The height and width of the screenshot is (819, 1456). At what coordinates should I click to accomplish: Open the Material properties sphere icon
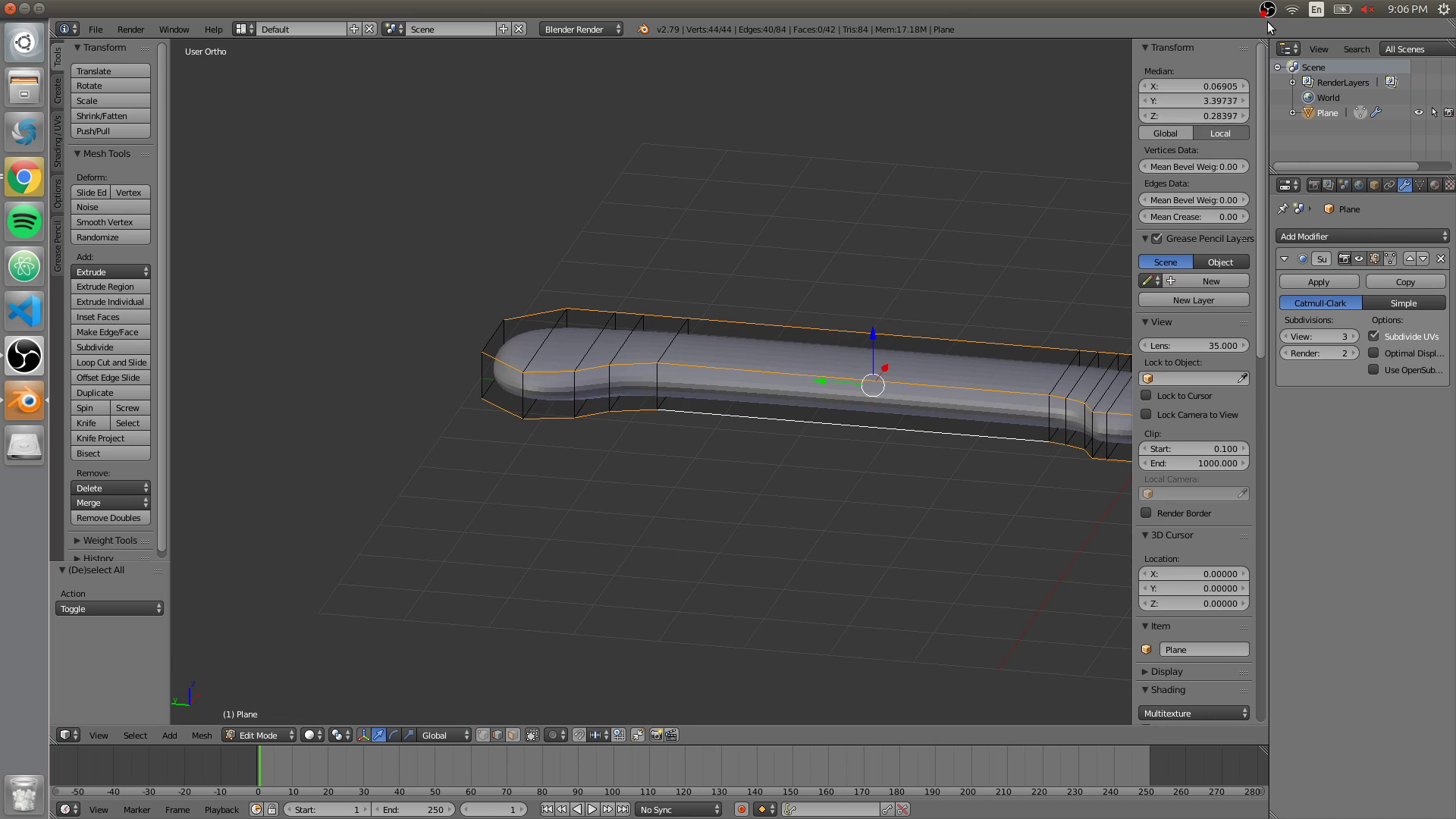point(1435,185)
